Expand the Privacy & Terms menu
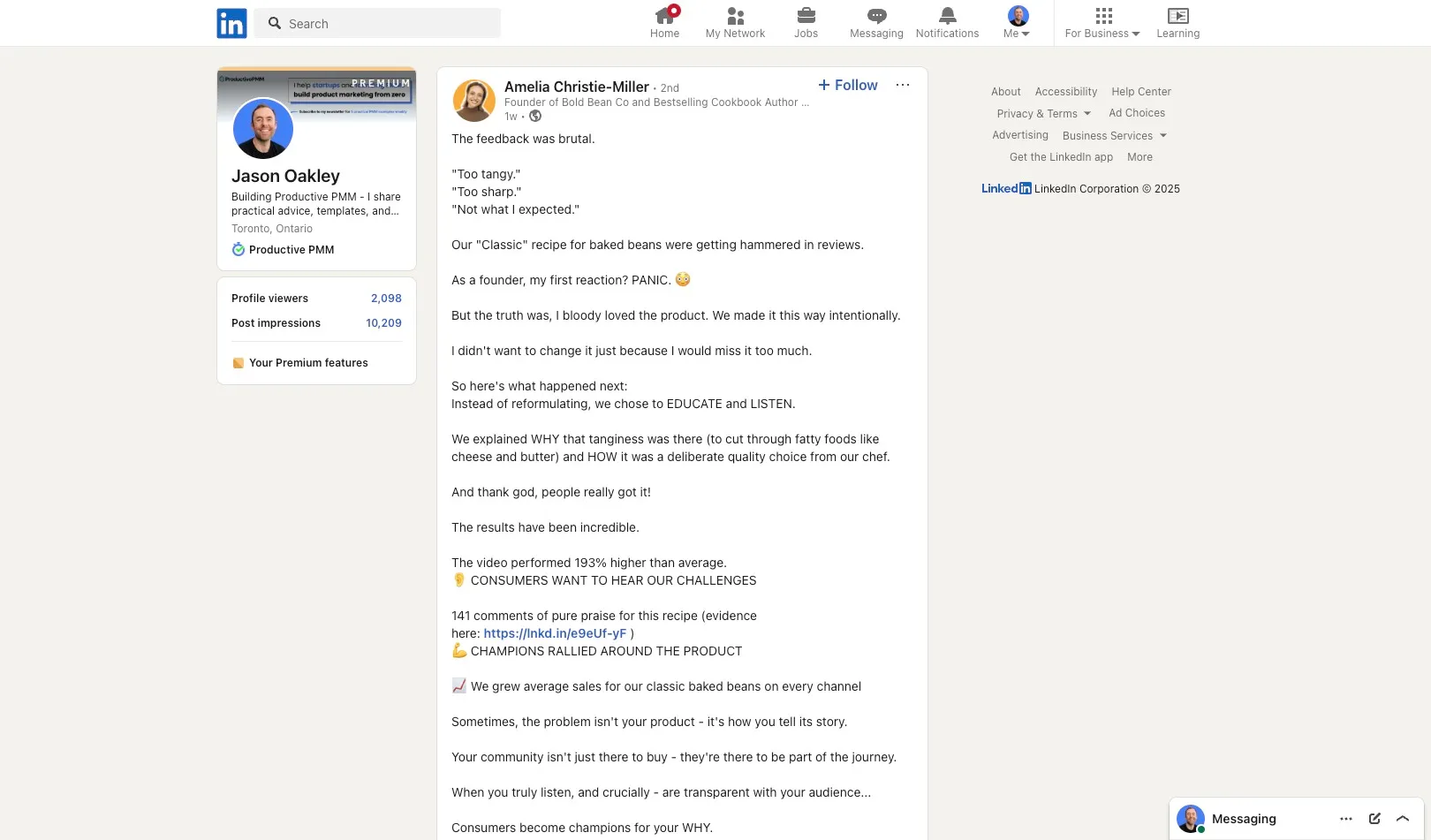Screen dimensions: 1431x840 [x=1043, y=113]
